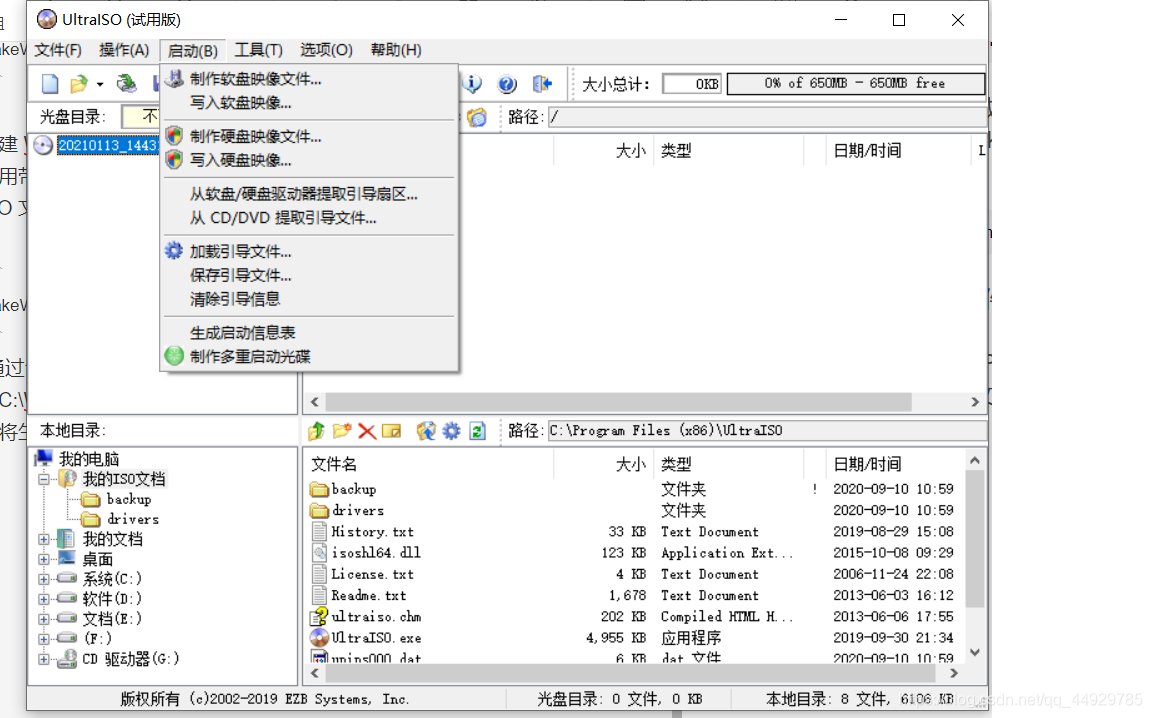Click the 文件名 column header in local list
Image resolution: width=1152 pixels, height=718 pixels.
point(334,464)
